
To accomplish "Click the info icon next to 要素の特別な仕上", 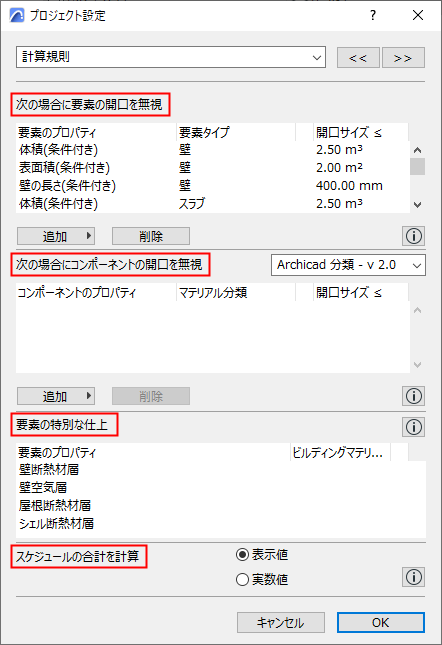I will point(413,427).
